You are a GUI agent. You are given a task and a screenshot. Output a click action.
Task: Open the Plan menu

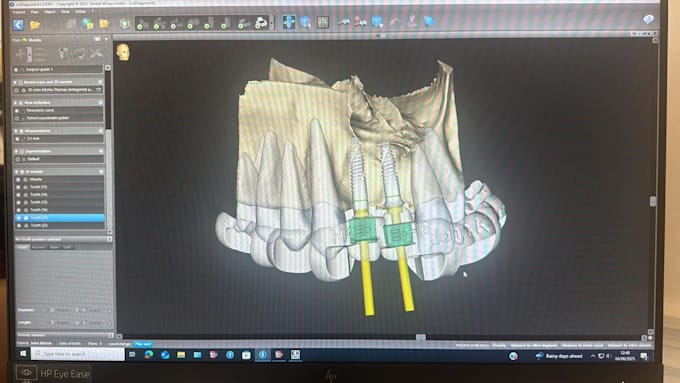click(35, 12)
